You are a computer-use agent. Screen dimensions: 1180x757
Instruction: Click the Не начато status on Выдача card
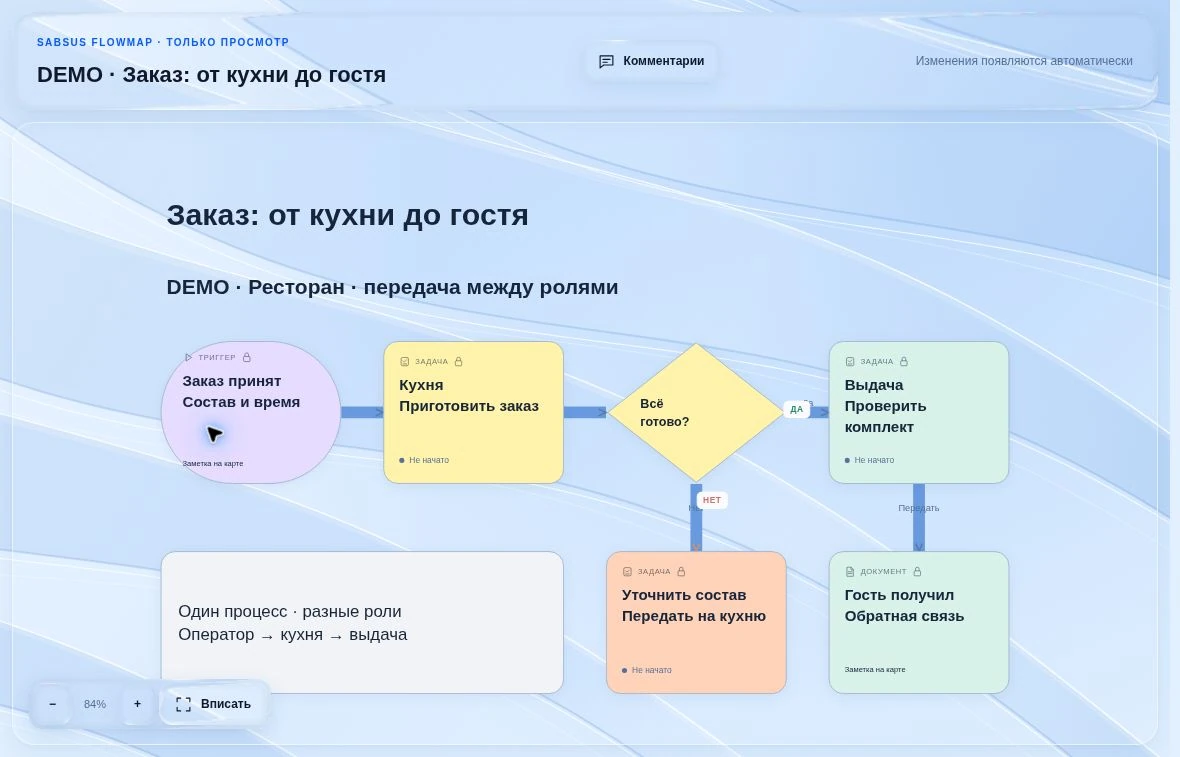(869, 460)
